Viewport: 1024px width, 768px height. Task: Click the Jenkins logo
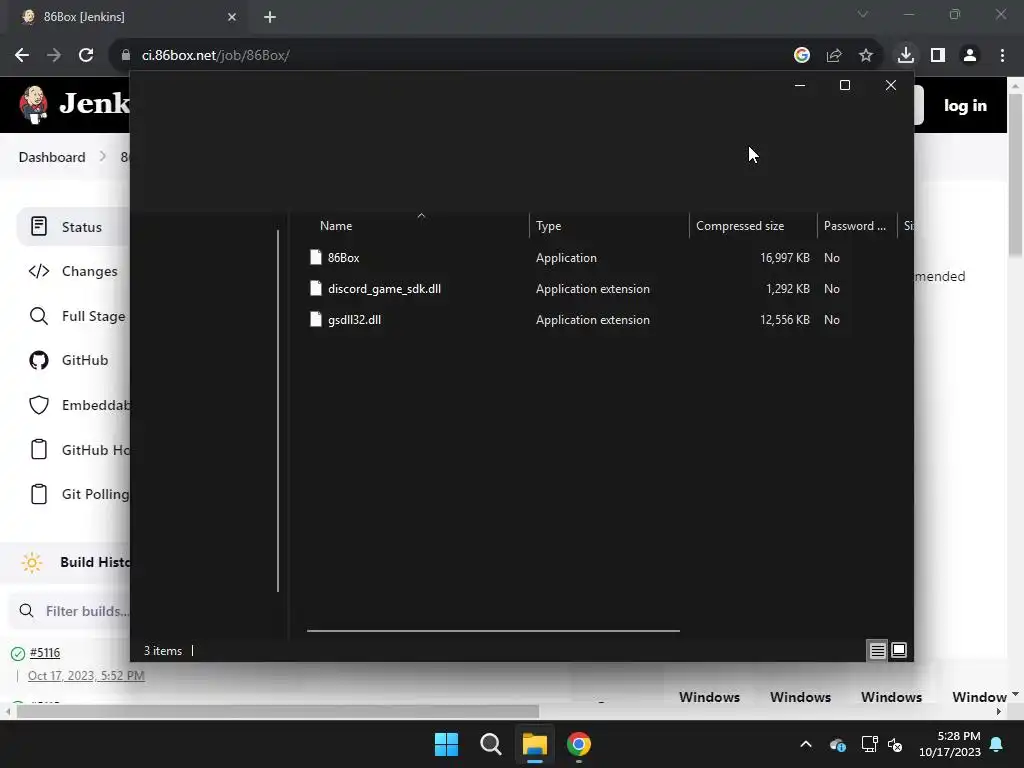pyautogui.click(x=74, y=104)
